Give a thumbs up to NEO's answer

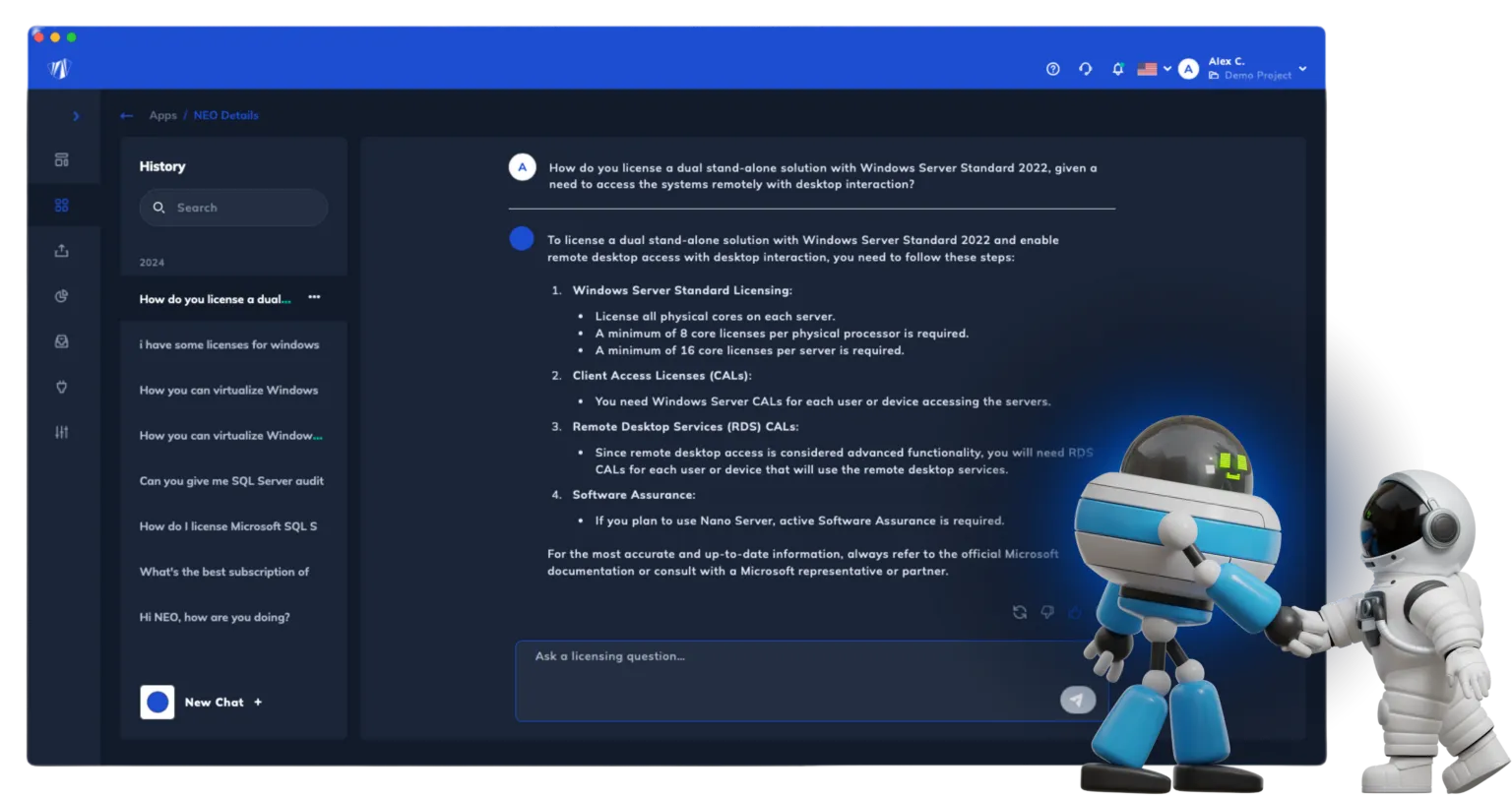coord(1075,612)
